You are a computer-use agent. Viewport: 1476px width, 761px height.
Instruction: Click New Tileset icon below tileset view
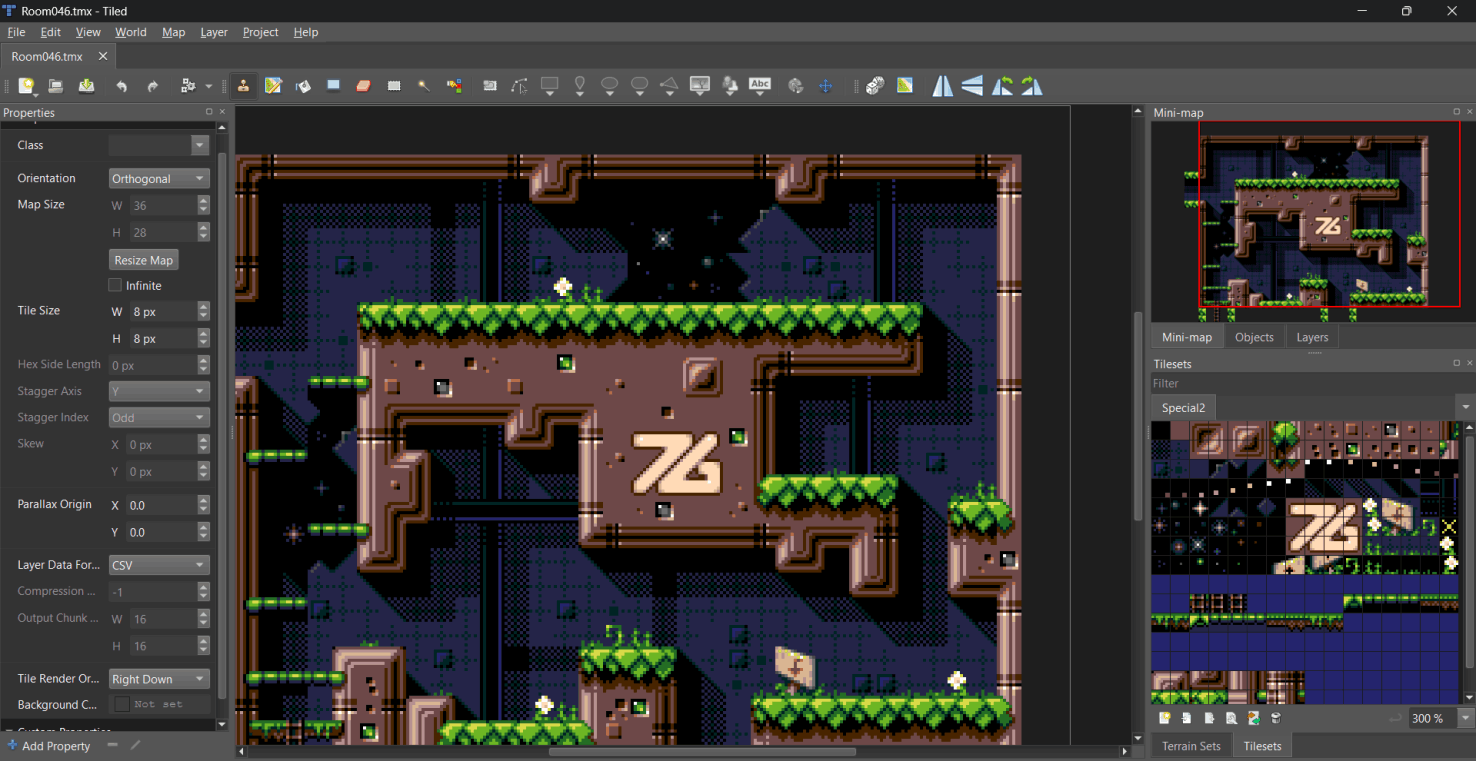coord(1165,718)
